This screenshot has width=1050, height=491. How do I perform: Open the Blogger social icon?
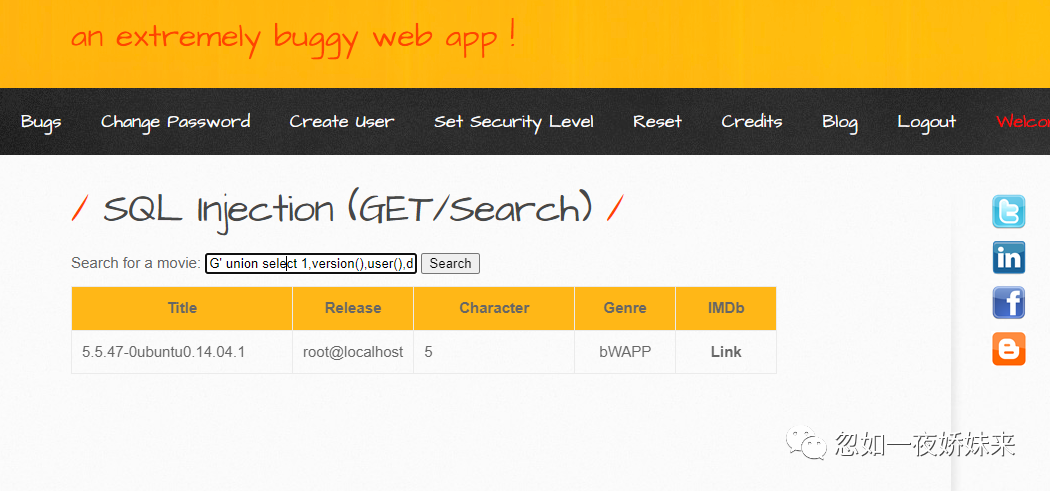point(1008,348)
